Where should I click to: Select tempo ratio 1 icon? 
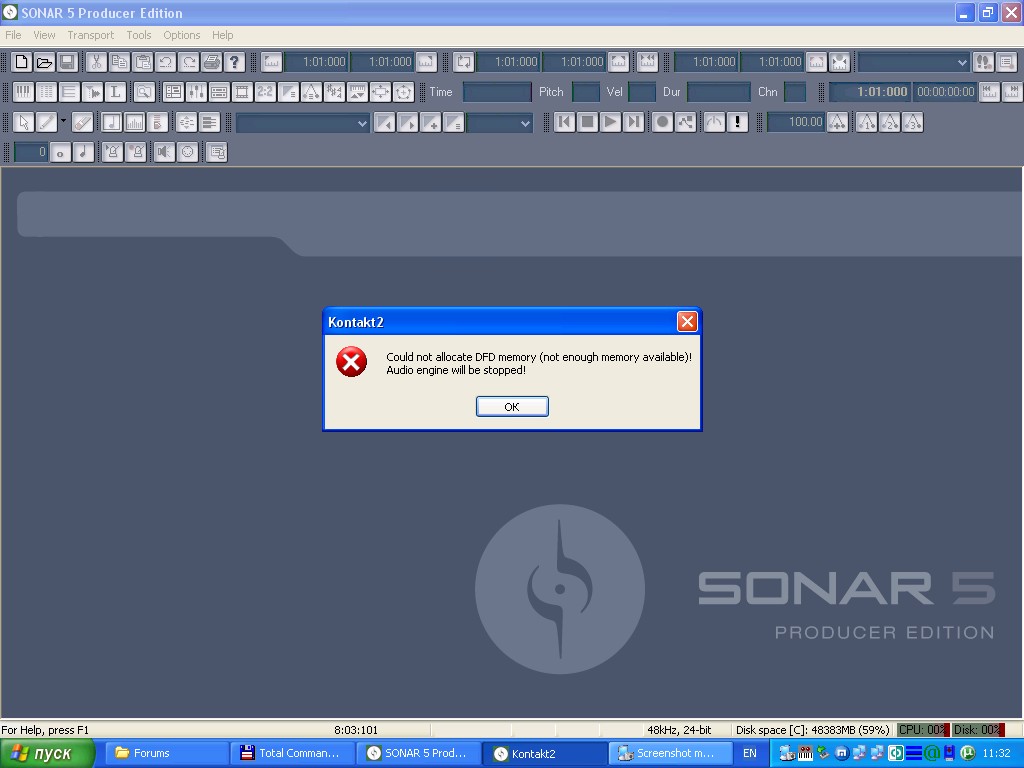click(867, 122)
